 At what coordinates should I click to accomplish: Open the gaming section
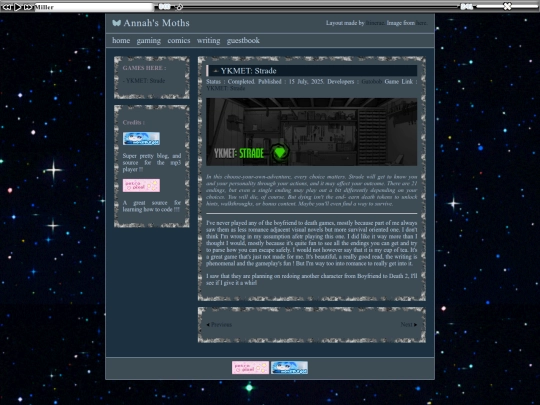[x=148, y=41]
